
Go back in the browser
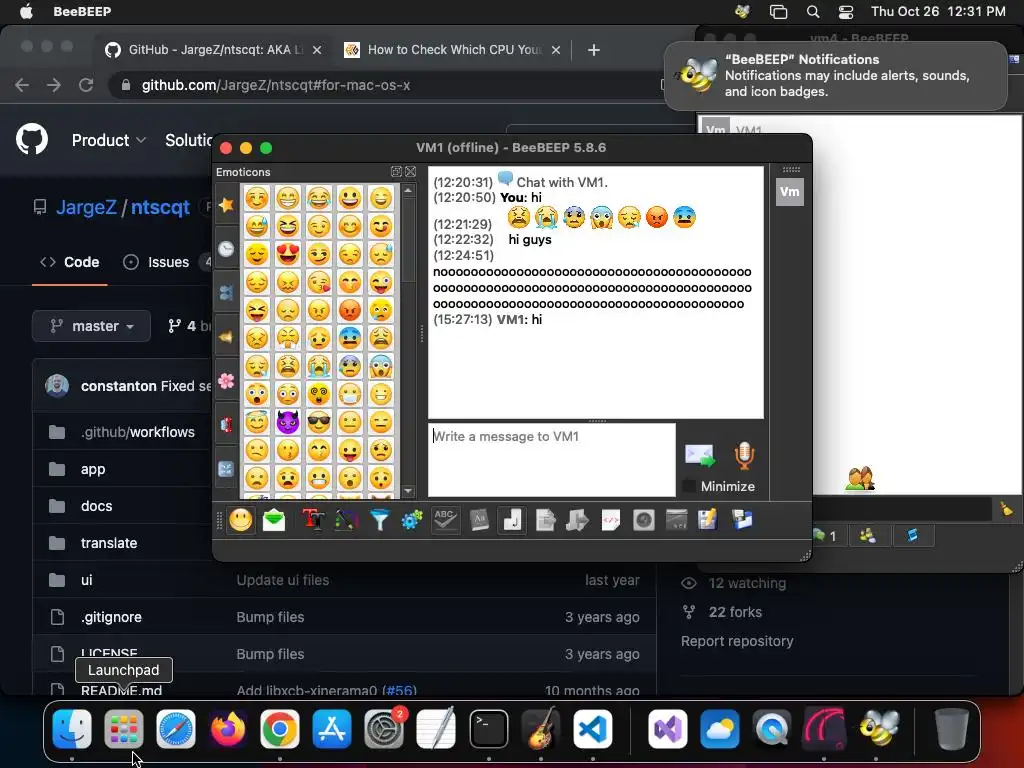(22, 85)
